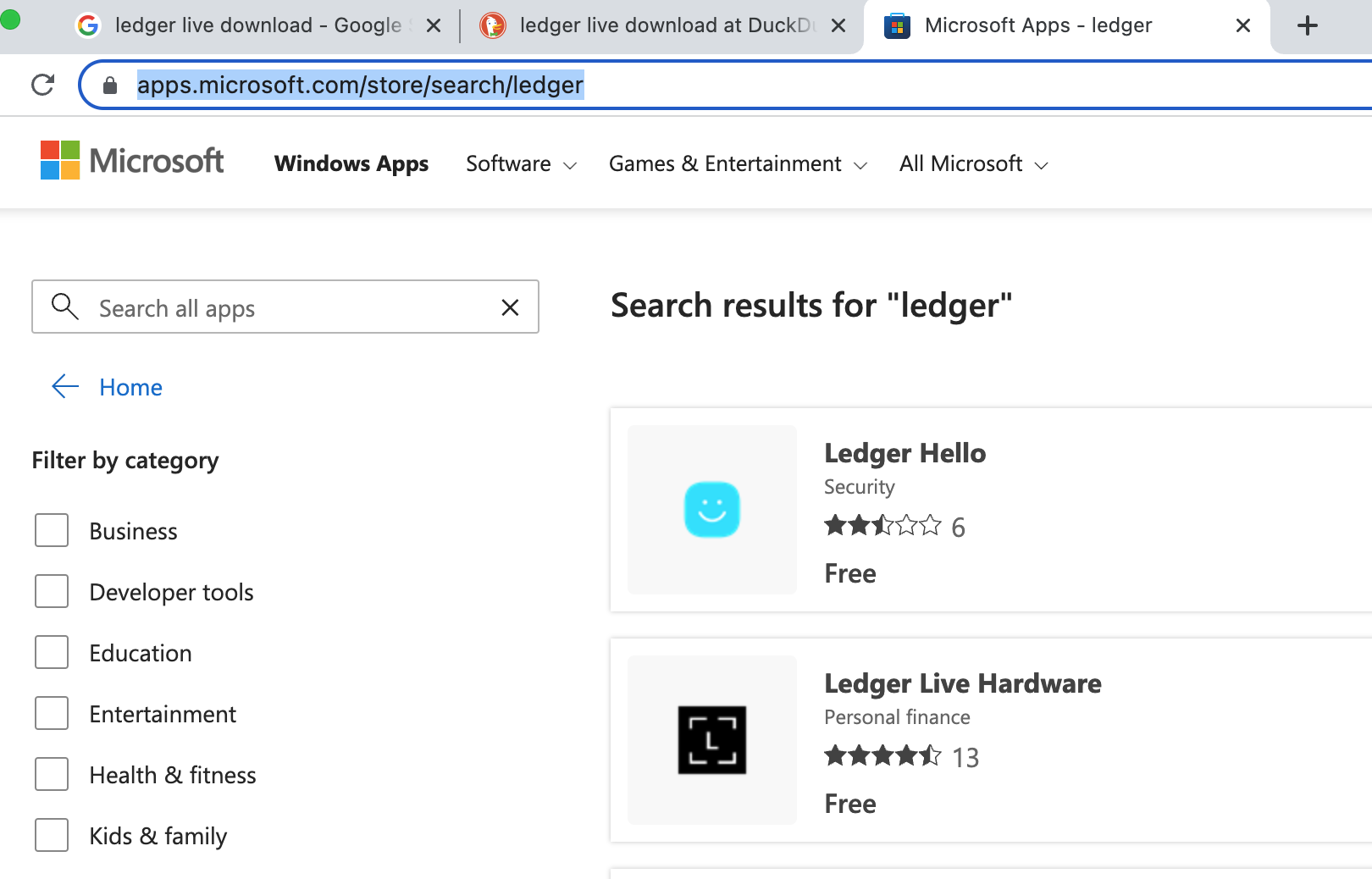Click the browser reload icon

(x=42, y=85)
